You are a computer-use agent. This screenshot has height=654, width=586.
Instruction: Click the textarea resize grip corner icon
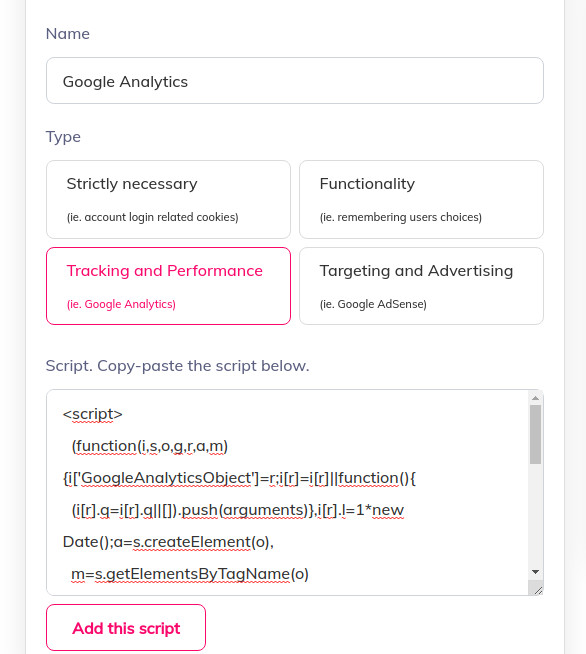pos(537,589)
